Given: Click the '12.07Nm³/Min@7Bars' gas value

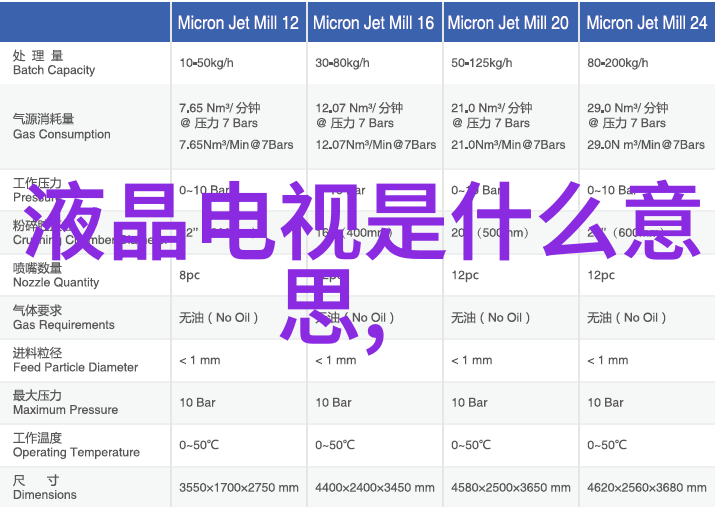Looking at the screenshot, I should (x=376, y=145).
